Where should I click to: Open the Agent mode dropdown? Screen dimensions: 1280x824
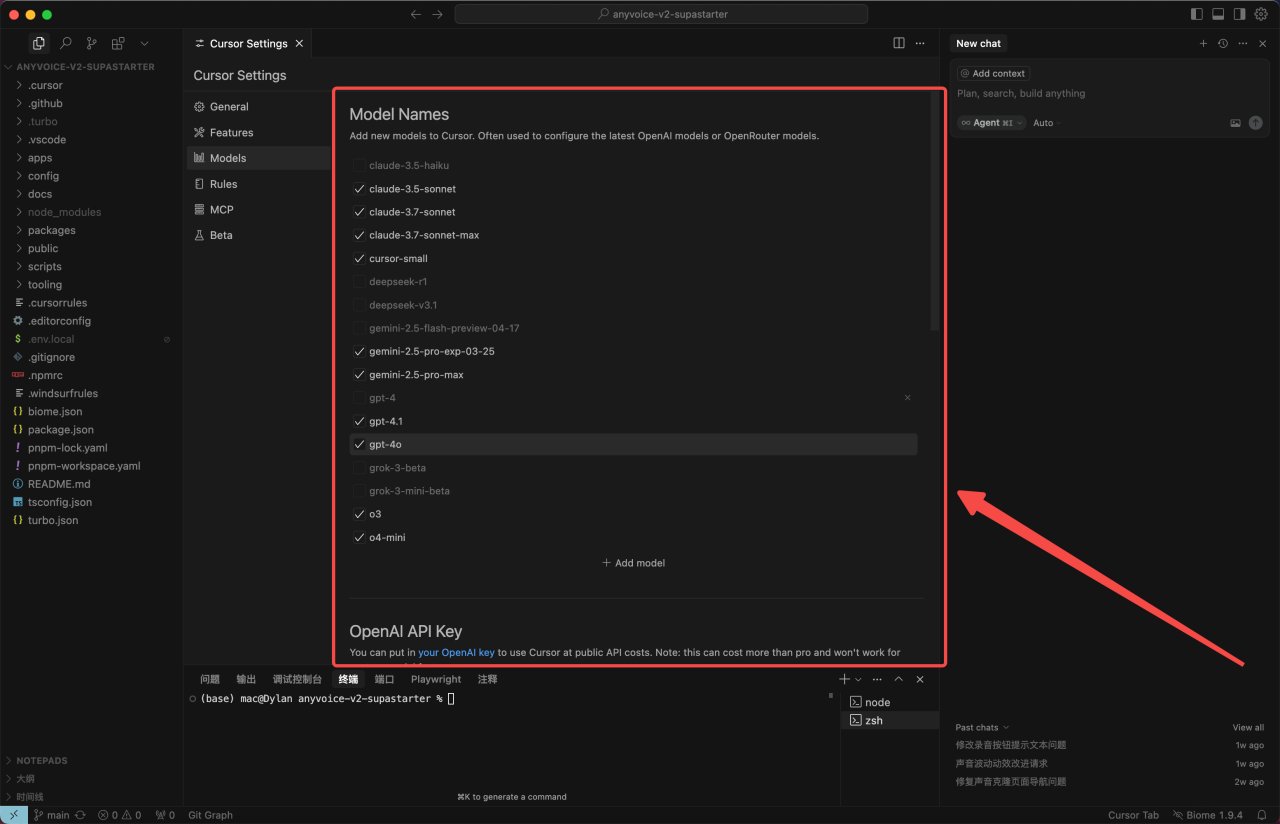click(x=991, y=123)
